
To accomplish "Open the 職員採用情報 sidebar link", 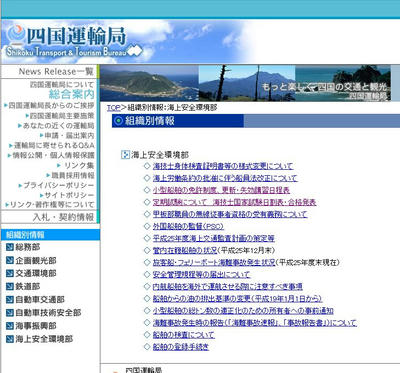I will point(73,175).
